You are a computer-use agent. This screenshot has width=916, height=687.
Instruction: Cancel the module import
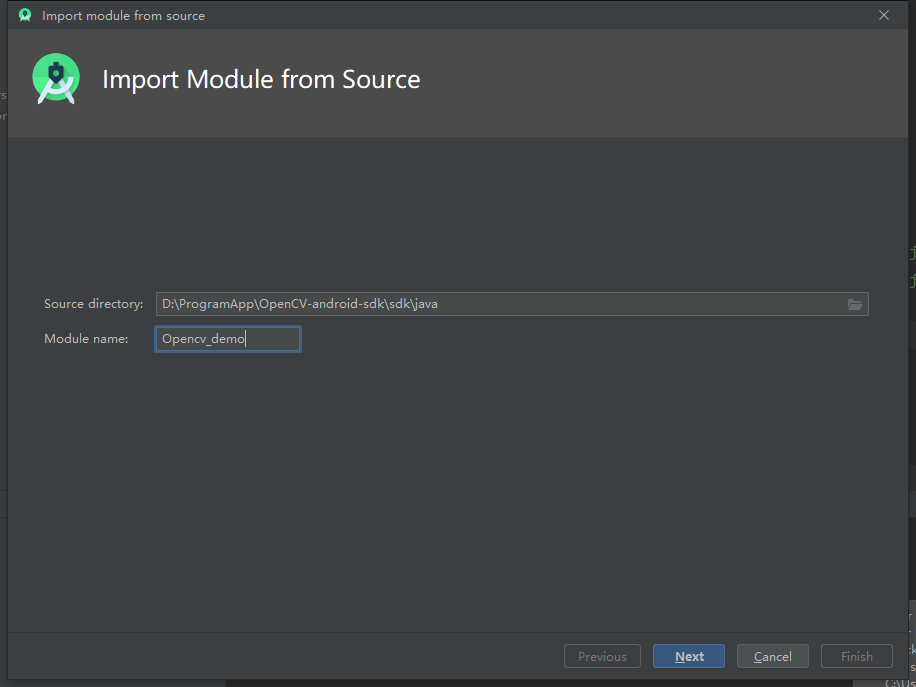pyautogui.click(x=773, y=656)
